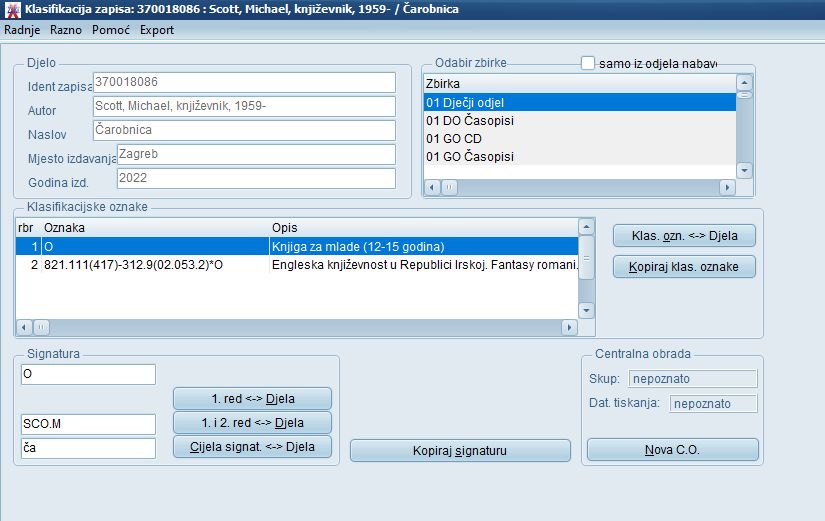Open the Radnje menu
This screenshot has height=521, width=825.
(x=22, y=30)
